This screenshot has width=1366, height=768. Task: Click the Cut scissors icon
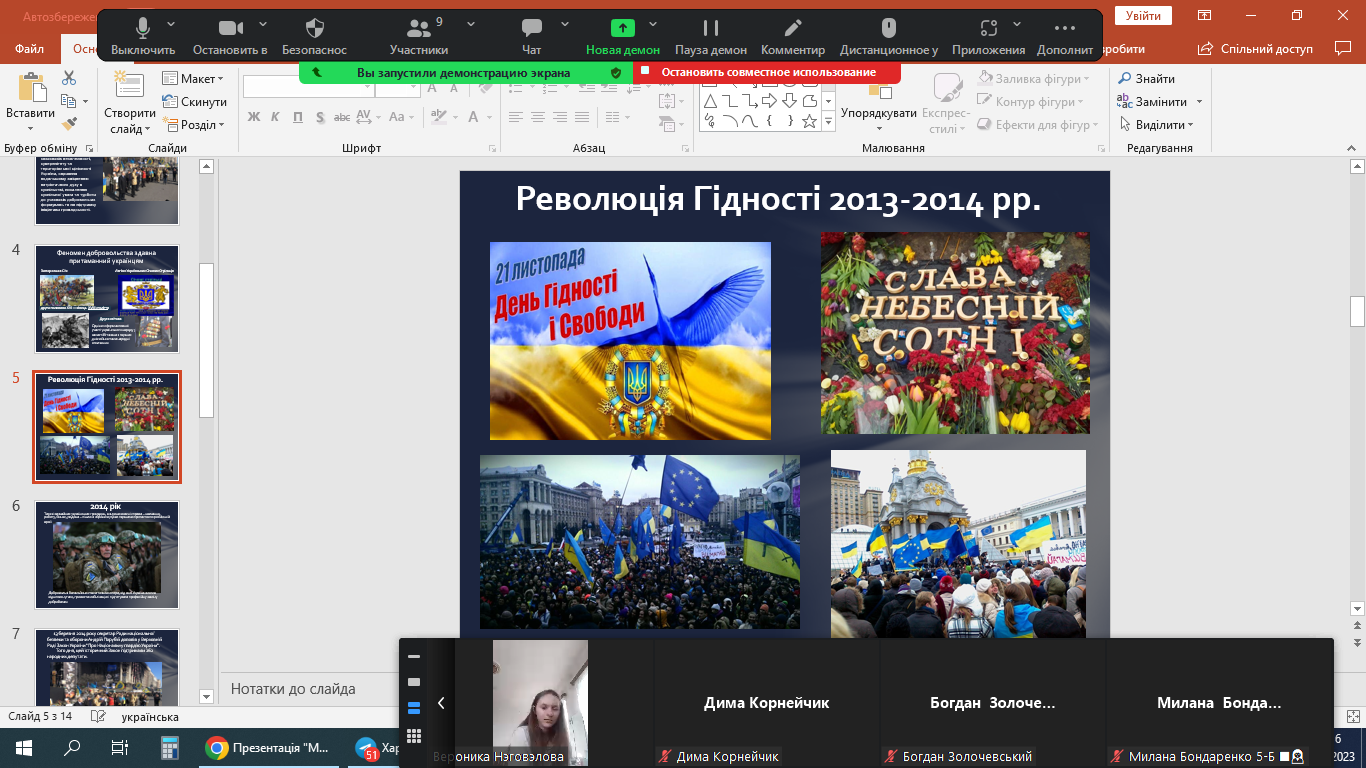69,78
